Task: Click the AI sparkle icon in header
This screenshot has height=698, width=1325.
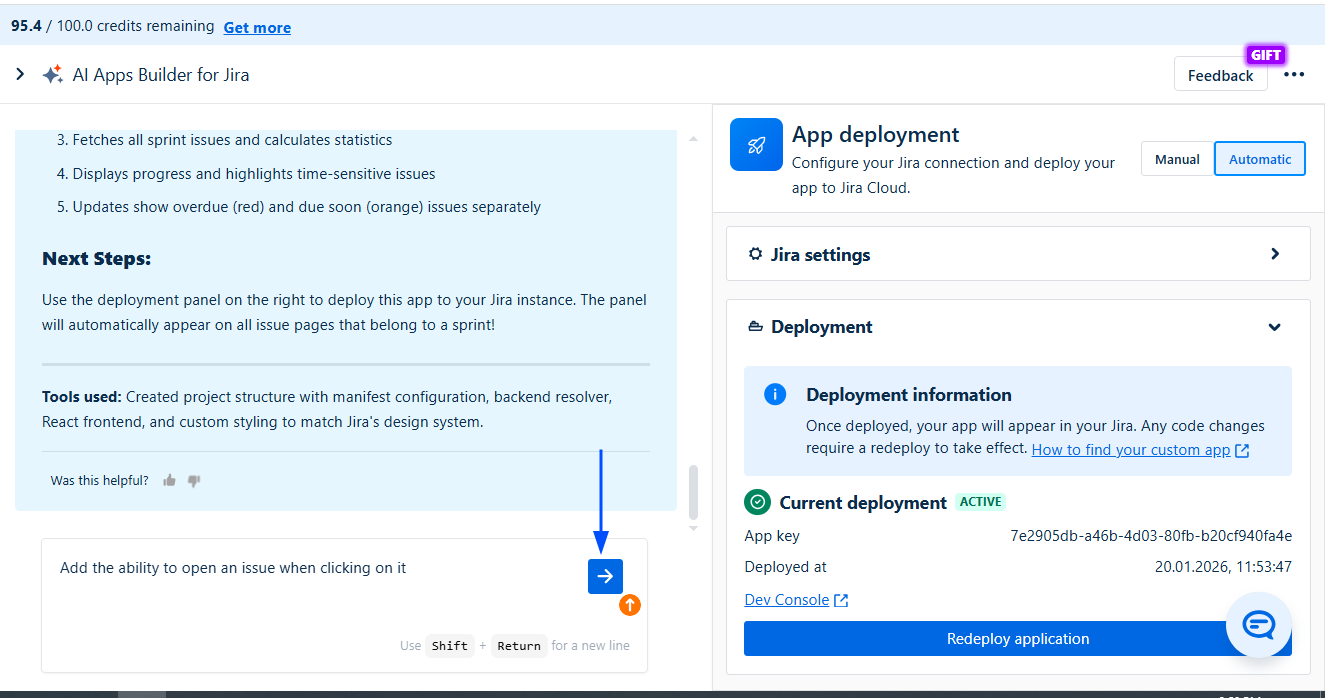Action: tap(53, 75)
